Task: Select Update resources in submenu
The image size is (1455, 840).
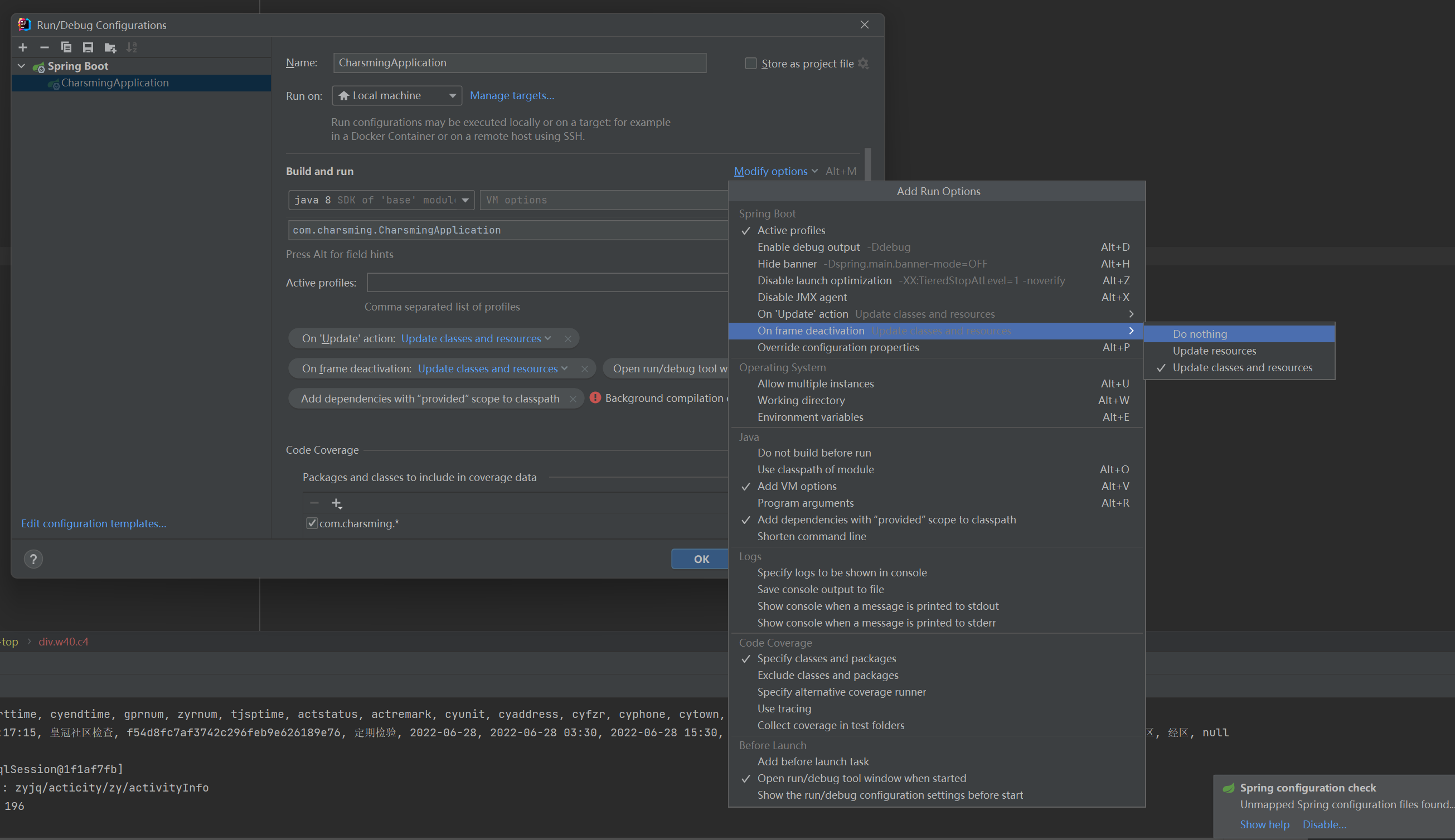Action: click(x=1239, y=351)
